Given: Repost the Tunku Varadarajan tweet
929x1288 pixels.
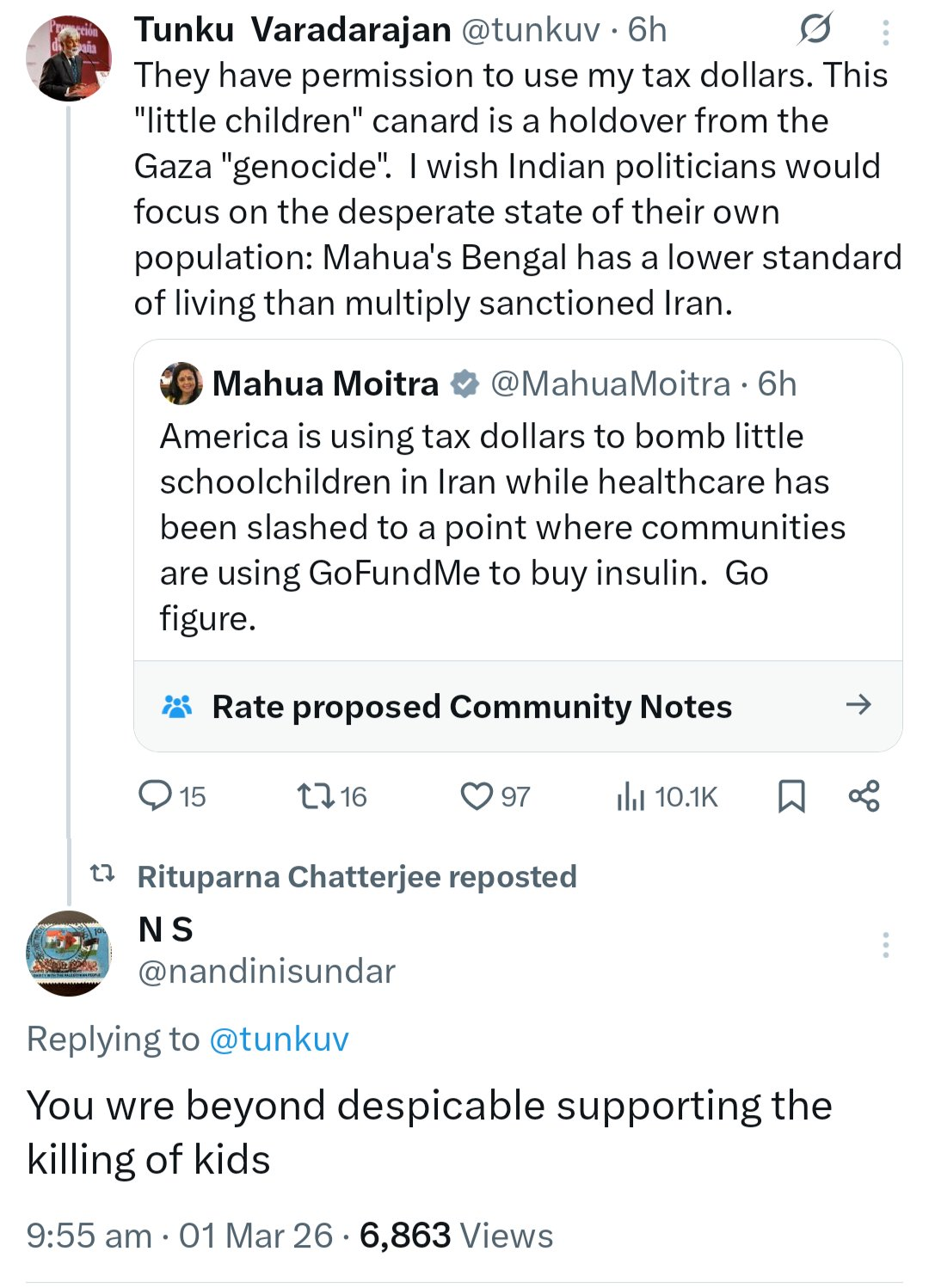Looking at the screenshot, I should pyautogui.click(x=316, y=796).
